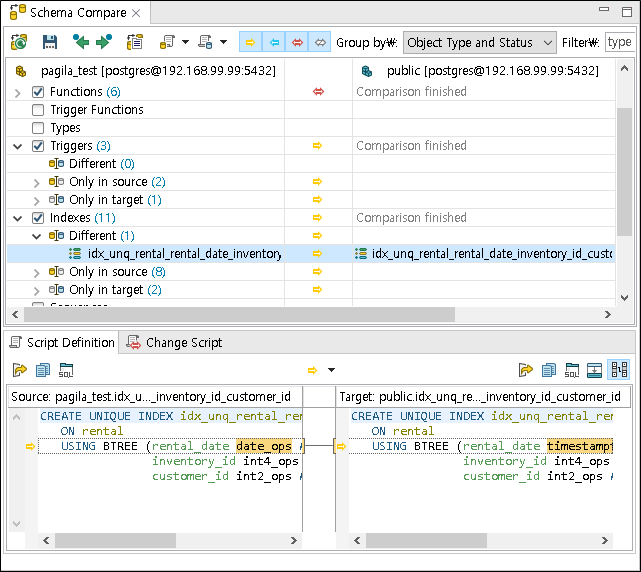The height and width of the screenshot is (572, 641).
Task: Check the Types checkbox
Action: point(38,128)
